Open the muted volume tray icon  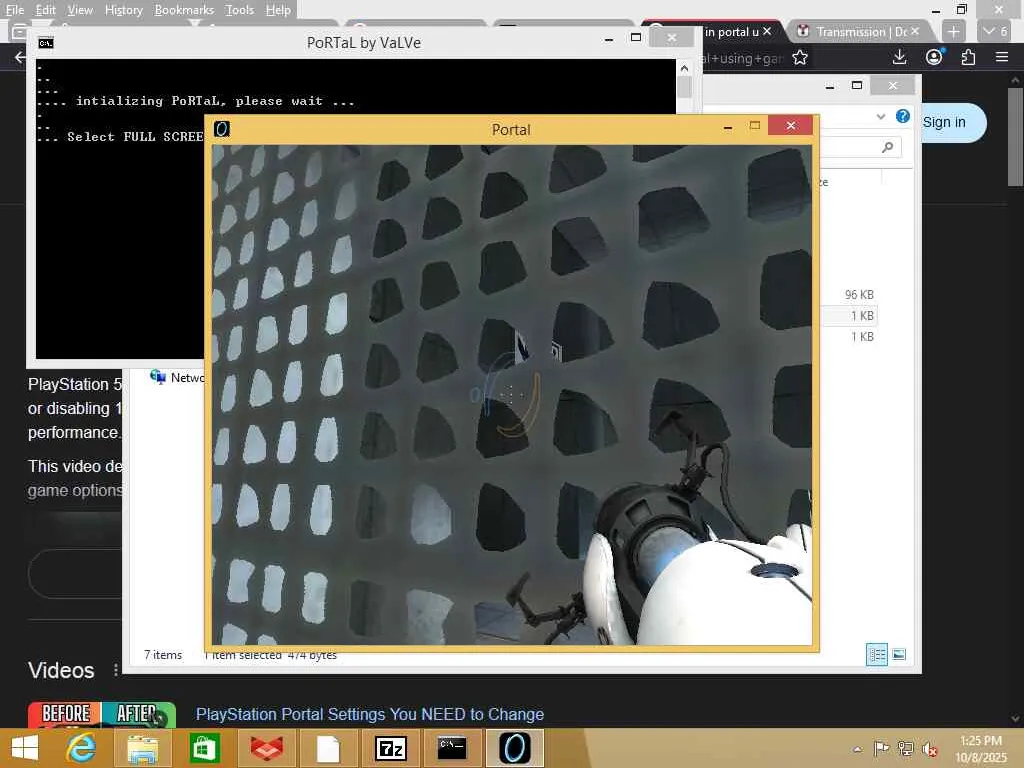[929, 749]
